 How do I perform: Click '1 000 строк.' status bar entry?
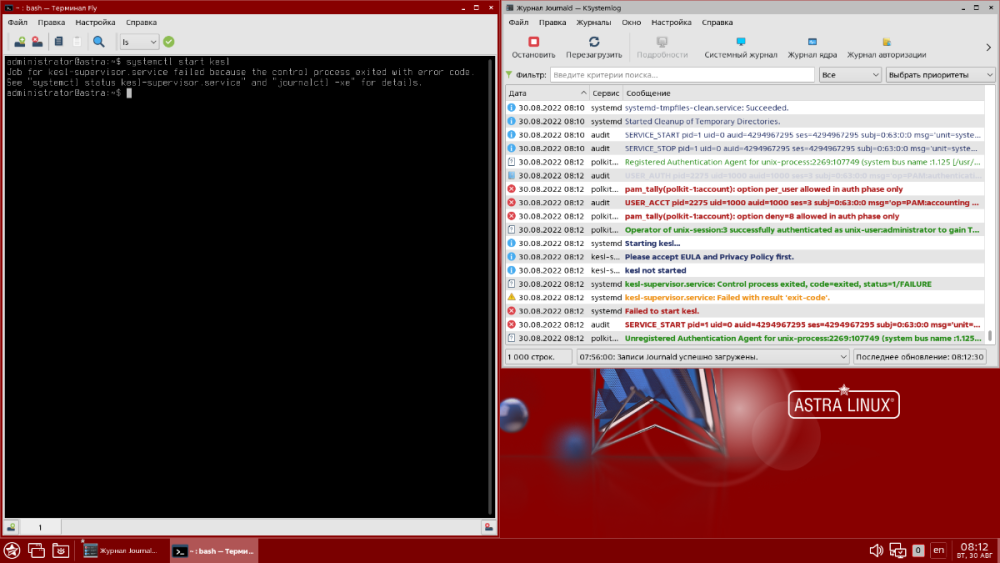(539, 357)
